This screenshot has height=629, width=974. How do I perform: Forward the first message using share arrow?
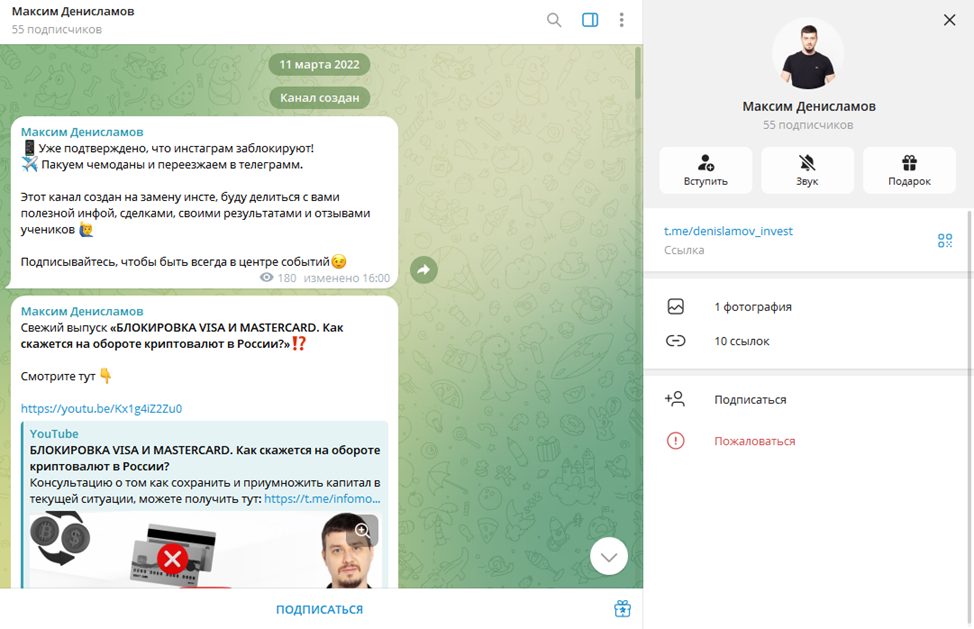click(x=424, y=270)
